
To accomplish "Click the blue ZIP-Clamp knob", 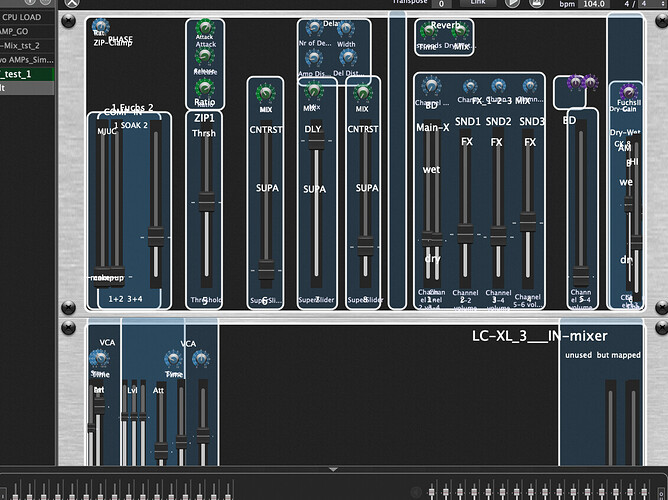I will 101,26.
